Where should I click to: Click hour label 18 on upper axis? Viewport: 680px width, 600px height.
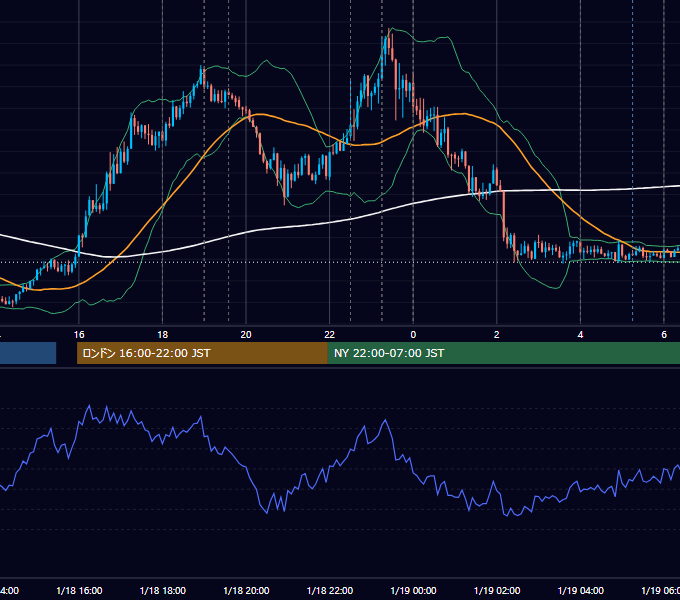pos(163,335)
